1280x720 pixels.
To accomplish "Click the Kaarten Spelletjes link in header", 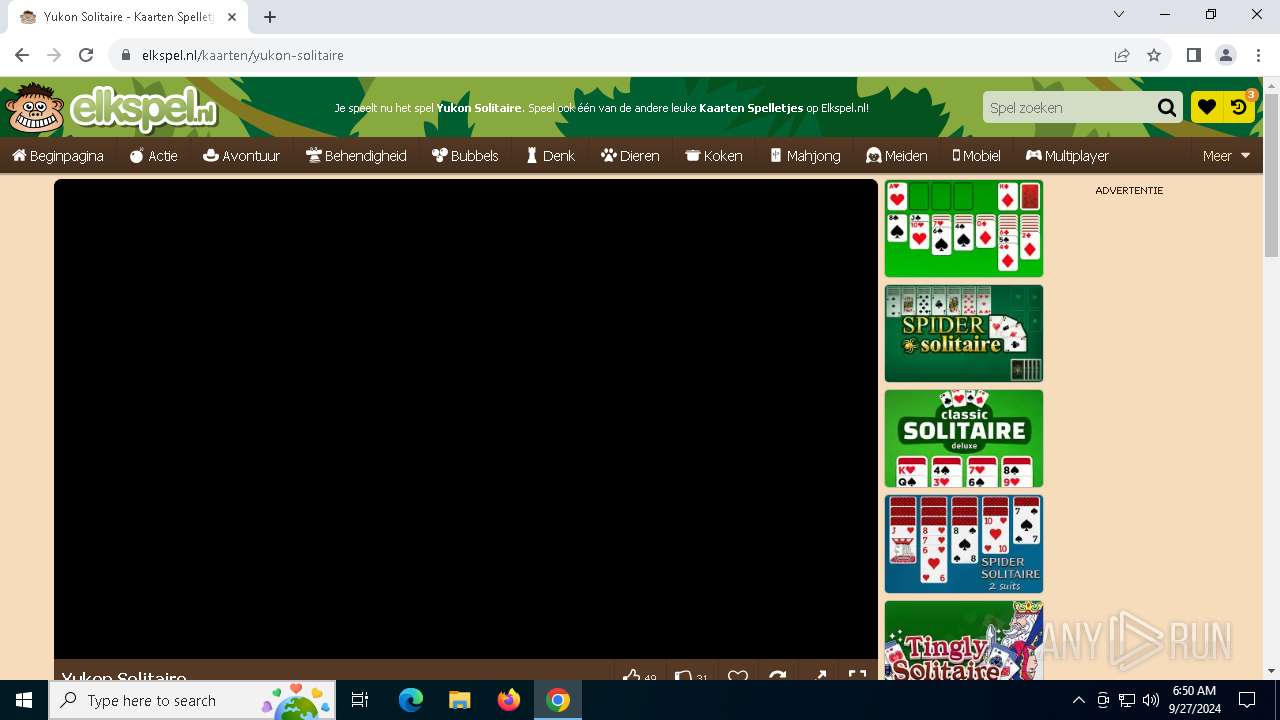I will [751, 108].
